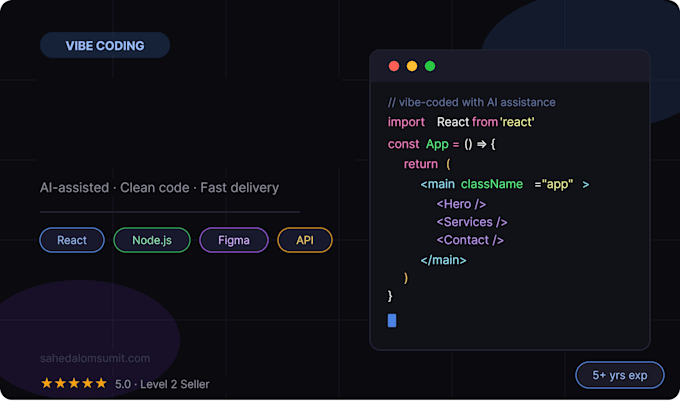Open the sahedalomsumit.com link
The width and height of the screenshot is (680, 410).
pyautogui.click(x=95, y=358)
